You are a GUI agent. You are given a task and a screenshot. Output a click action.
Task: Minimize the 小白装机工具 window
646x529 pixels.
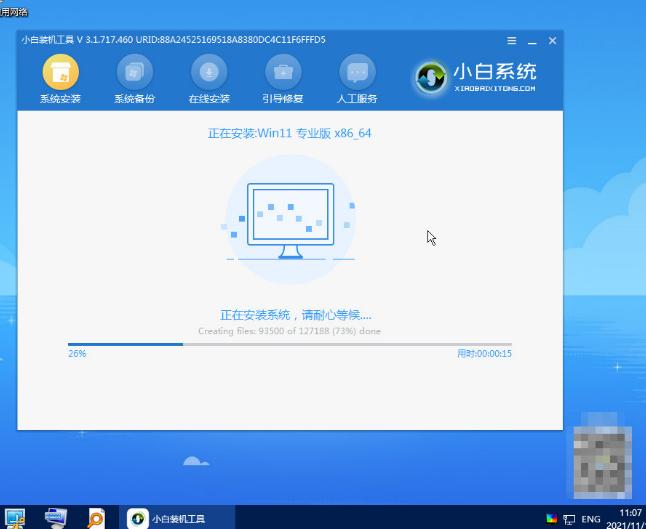click(x=531, y=41)
